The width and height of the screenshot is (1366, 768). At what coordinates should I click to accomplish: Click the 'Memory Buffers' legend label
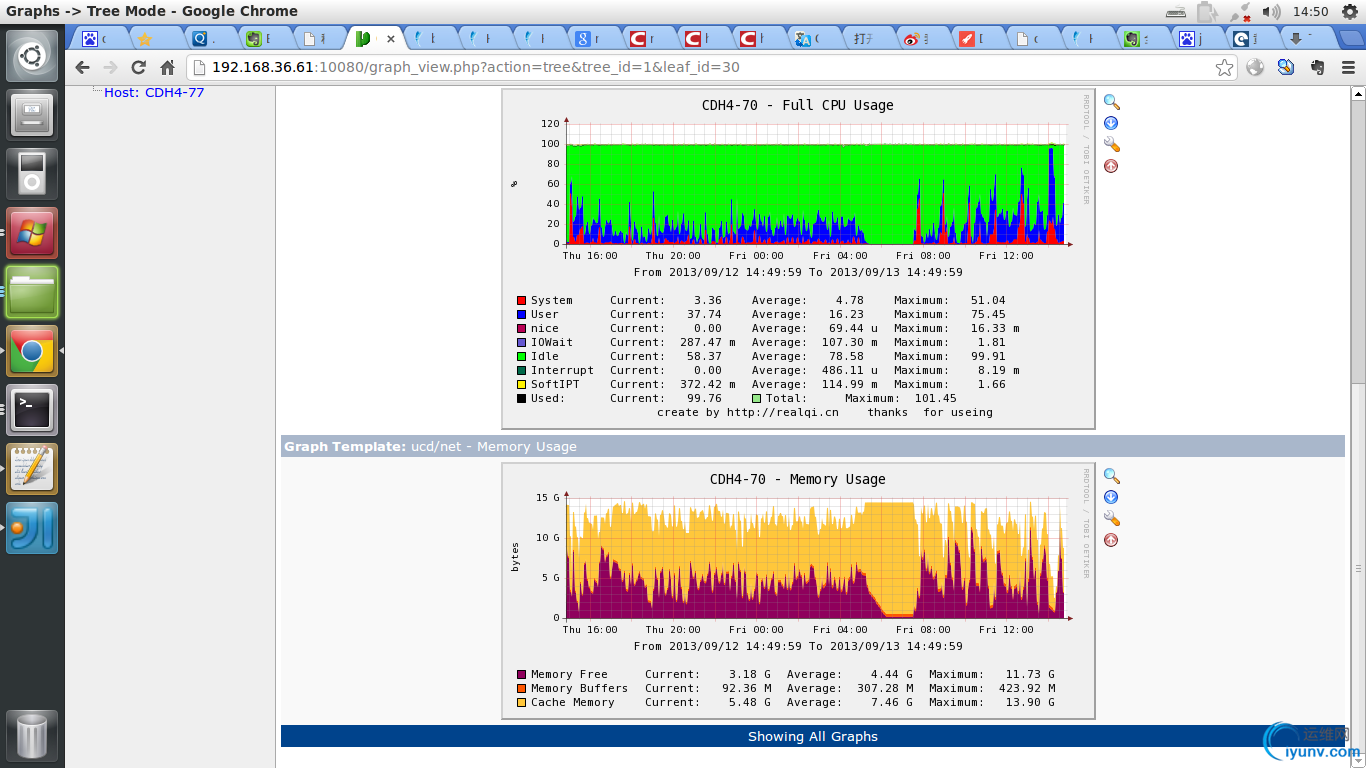coord(580,688)
